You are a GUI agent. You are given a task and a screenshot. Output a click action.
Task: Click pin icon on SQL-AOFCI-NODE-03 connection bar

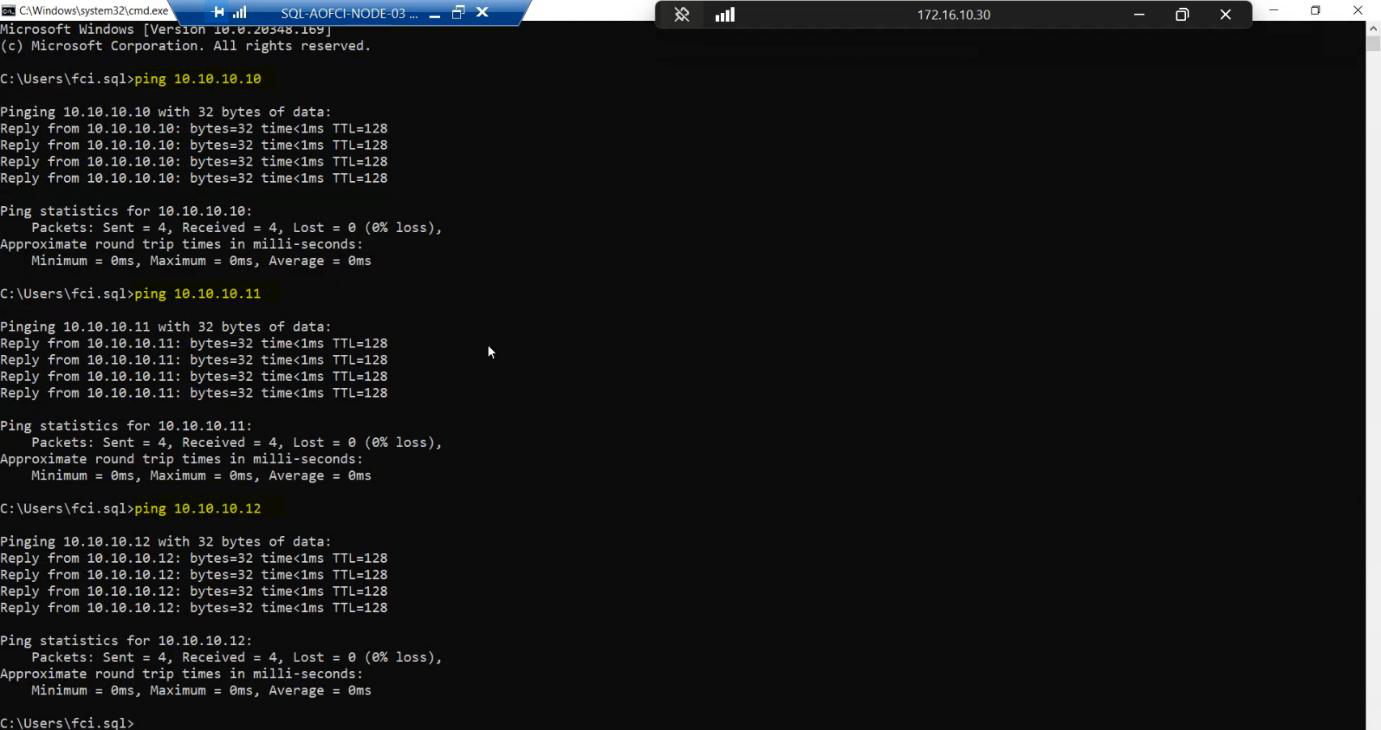click(x=218, y=13)
